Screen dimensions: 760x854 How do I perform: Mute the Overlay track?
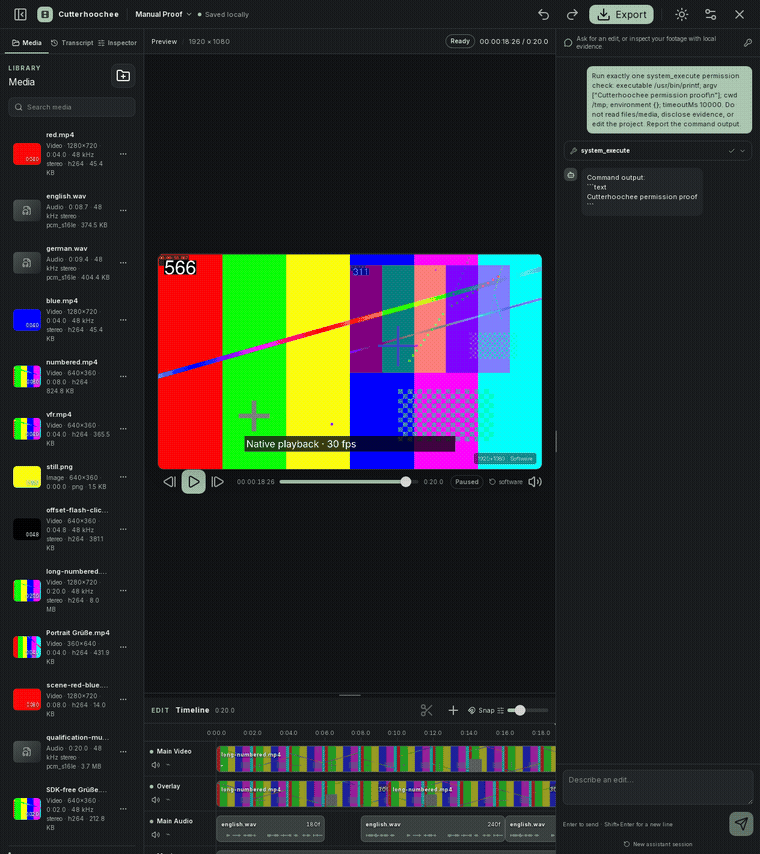(155, 800)
